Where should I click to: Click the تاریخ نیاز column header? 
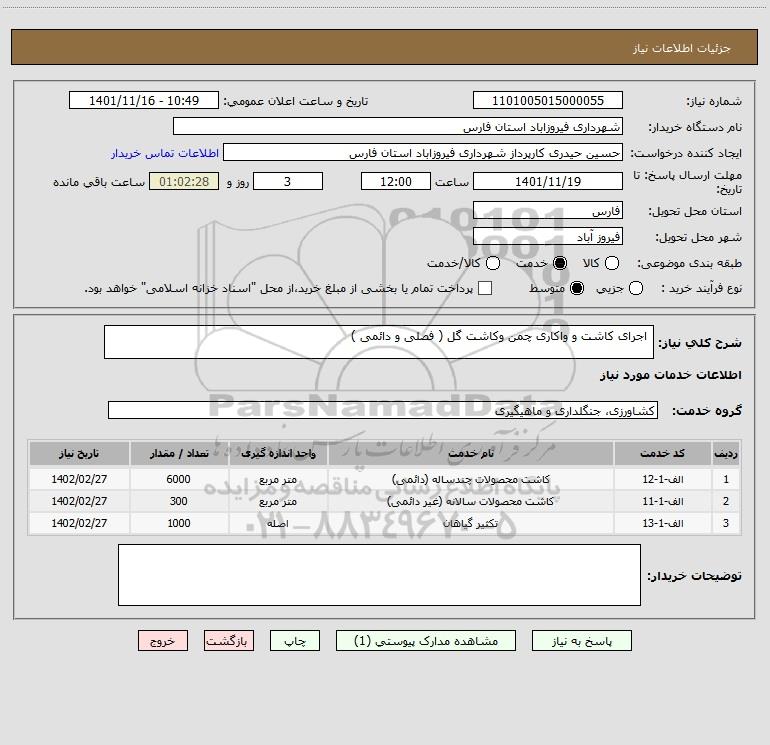(79, 453)
